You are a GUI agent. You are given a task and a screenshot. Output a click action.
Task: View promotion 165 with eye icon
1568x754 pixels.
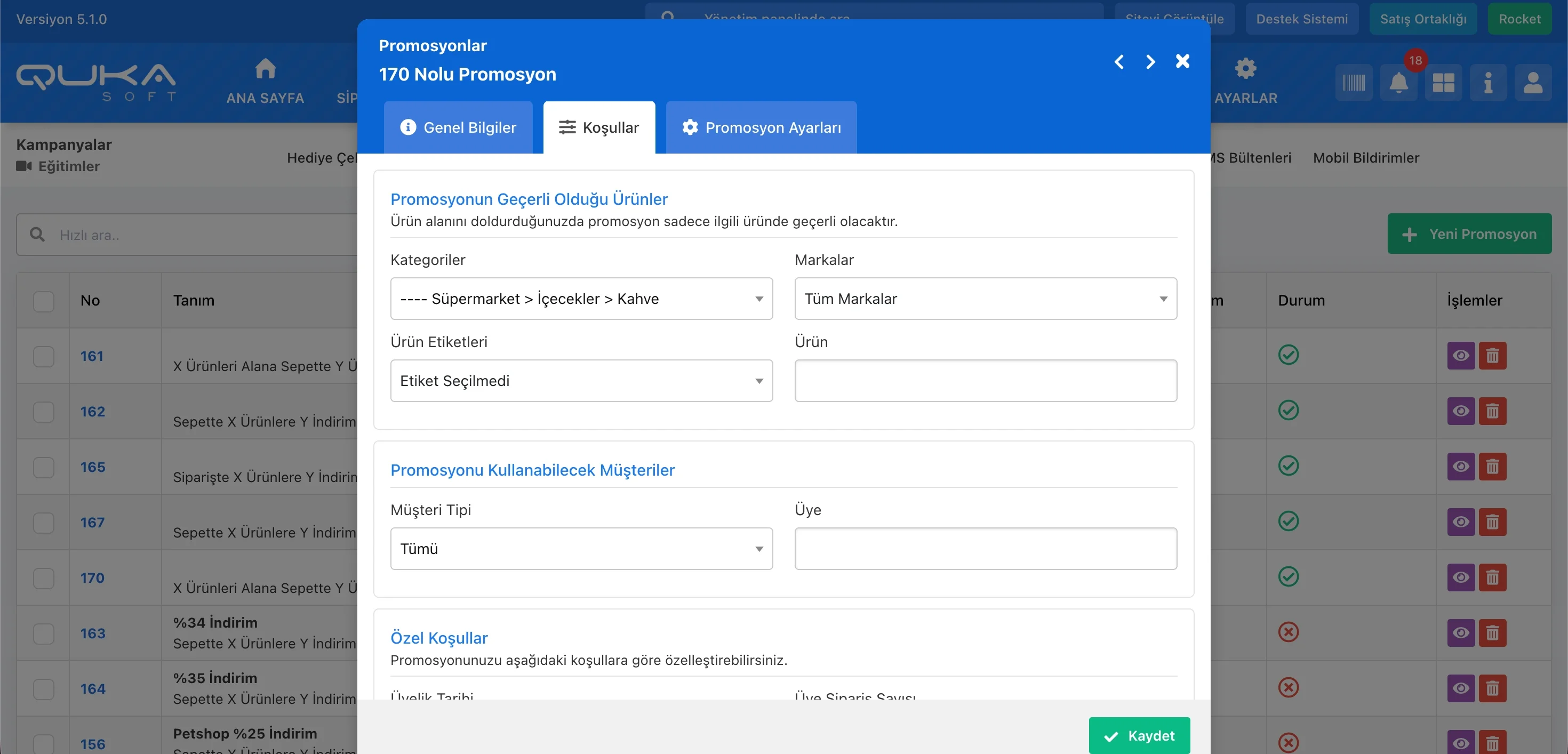pos(1460,467)
